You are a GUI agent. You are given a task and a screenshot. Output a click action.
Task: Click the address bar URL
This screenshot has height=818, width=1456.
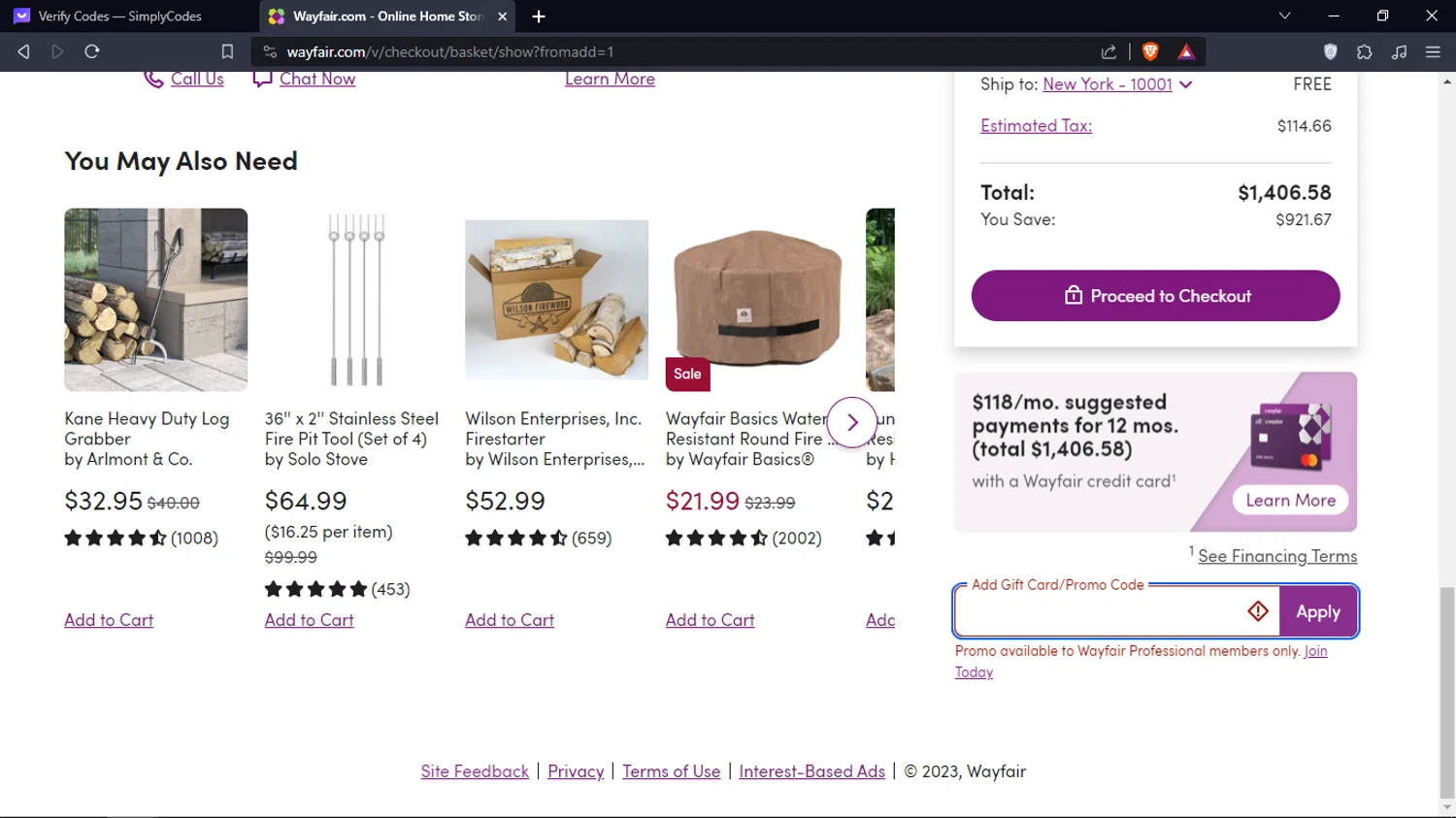point(450,52)
